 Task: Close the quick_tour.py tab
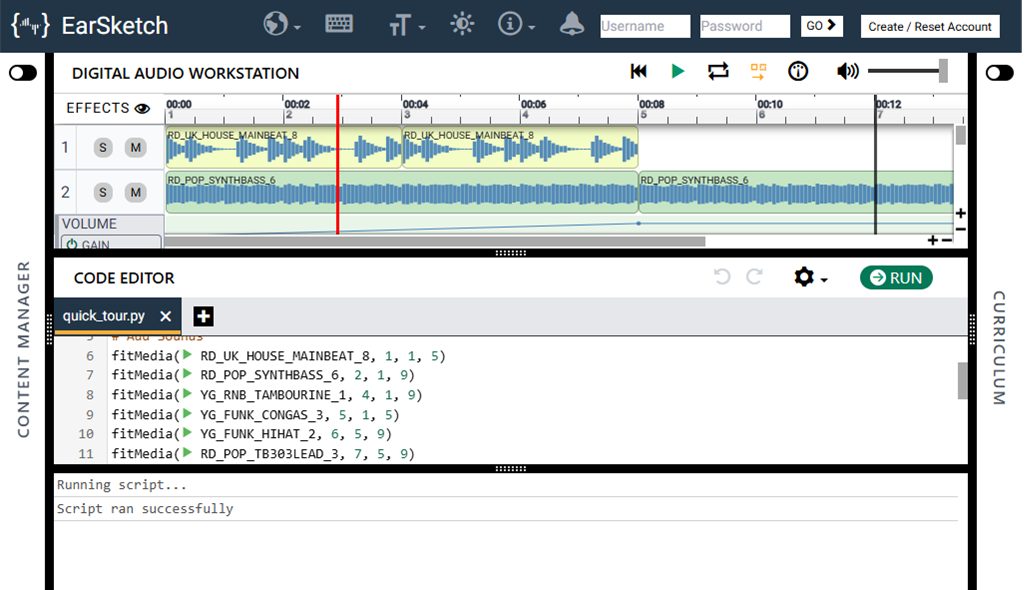[166, 317]
